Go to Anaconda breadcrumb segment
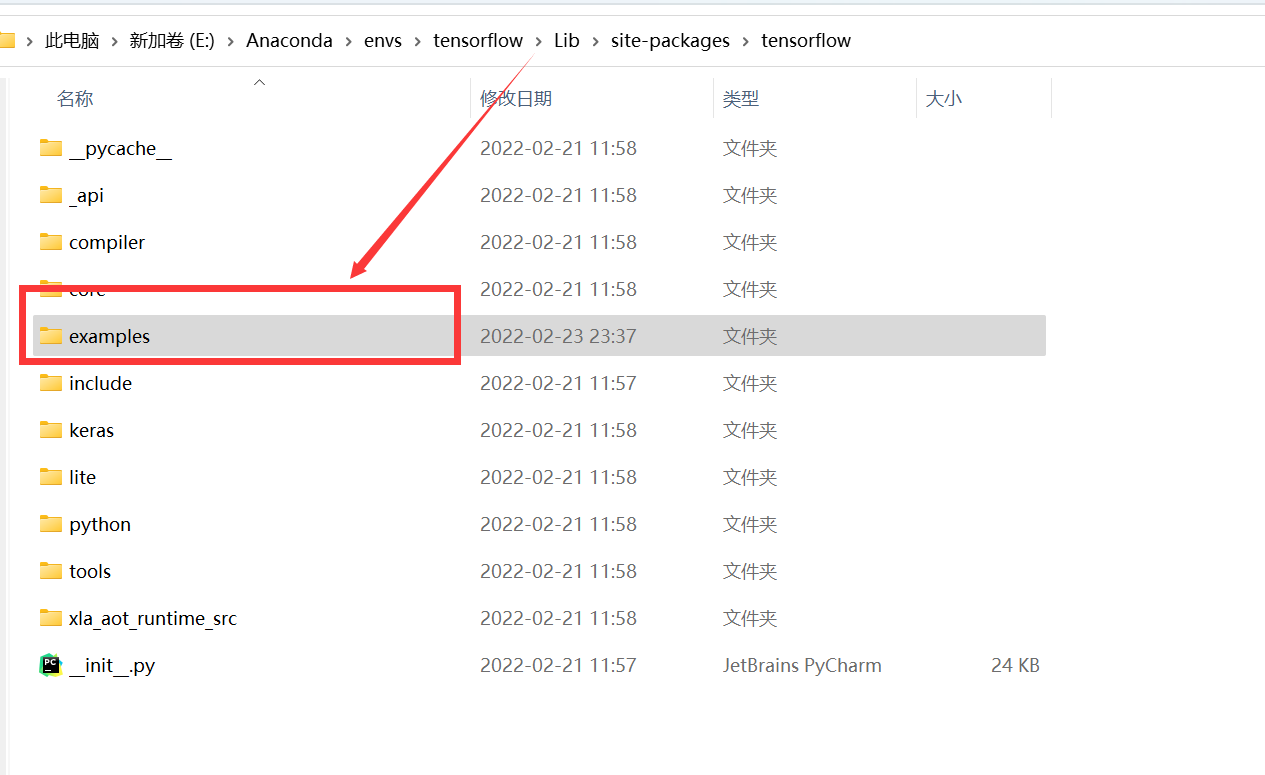This screenshot has width=1265, height=775. tap(290, 41)
